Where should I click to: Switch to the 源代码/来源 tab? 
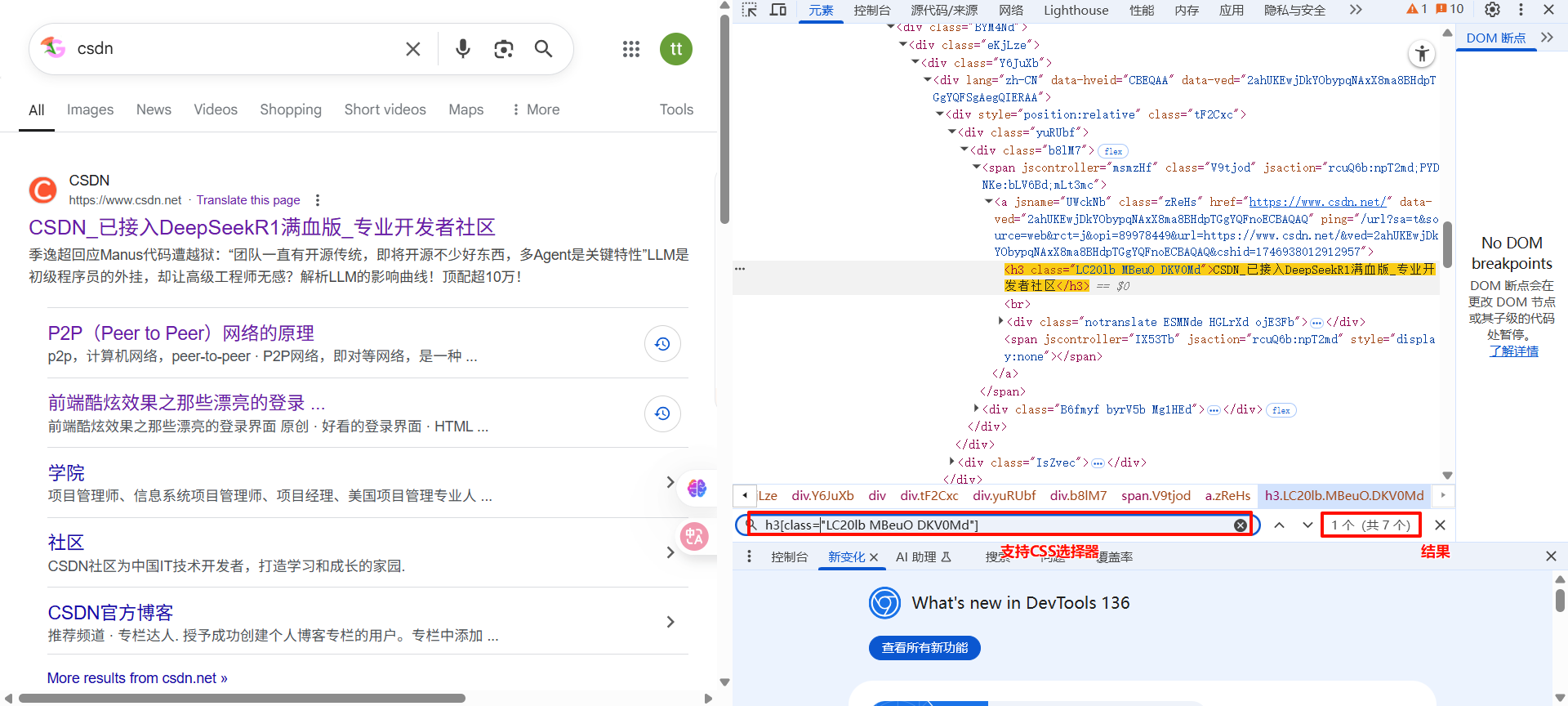point(944,10)
